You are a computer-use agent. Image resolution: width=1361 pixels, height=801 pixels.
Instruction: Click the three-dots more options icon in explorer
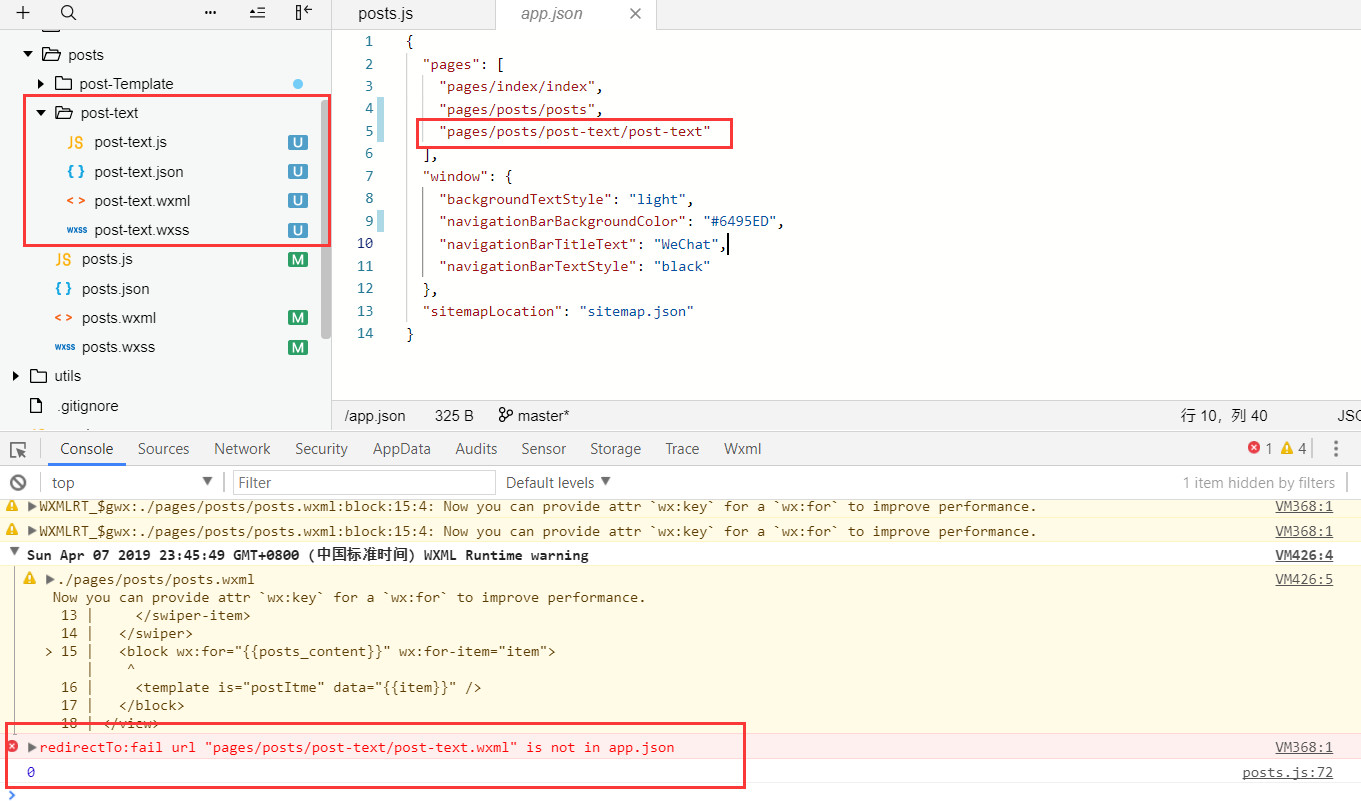point(210,13)
